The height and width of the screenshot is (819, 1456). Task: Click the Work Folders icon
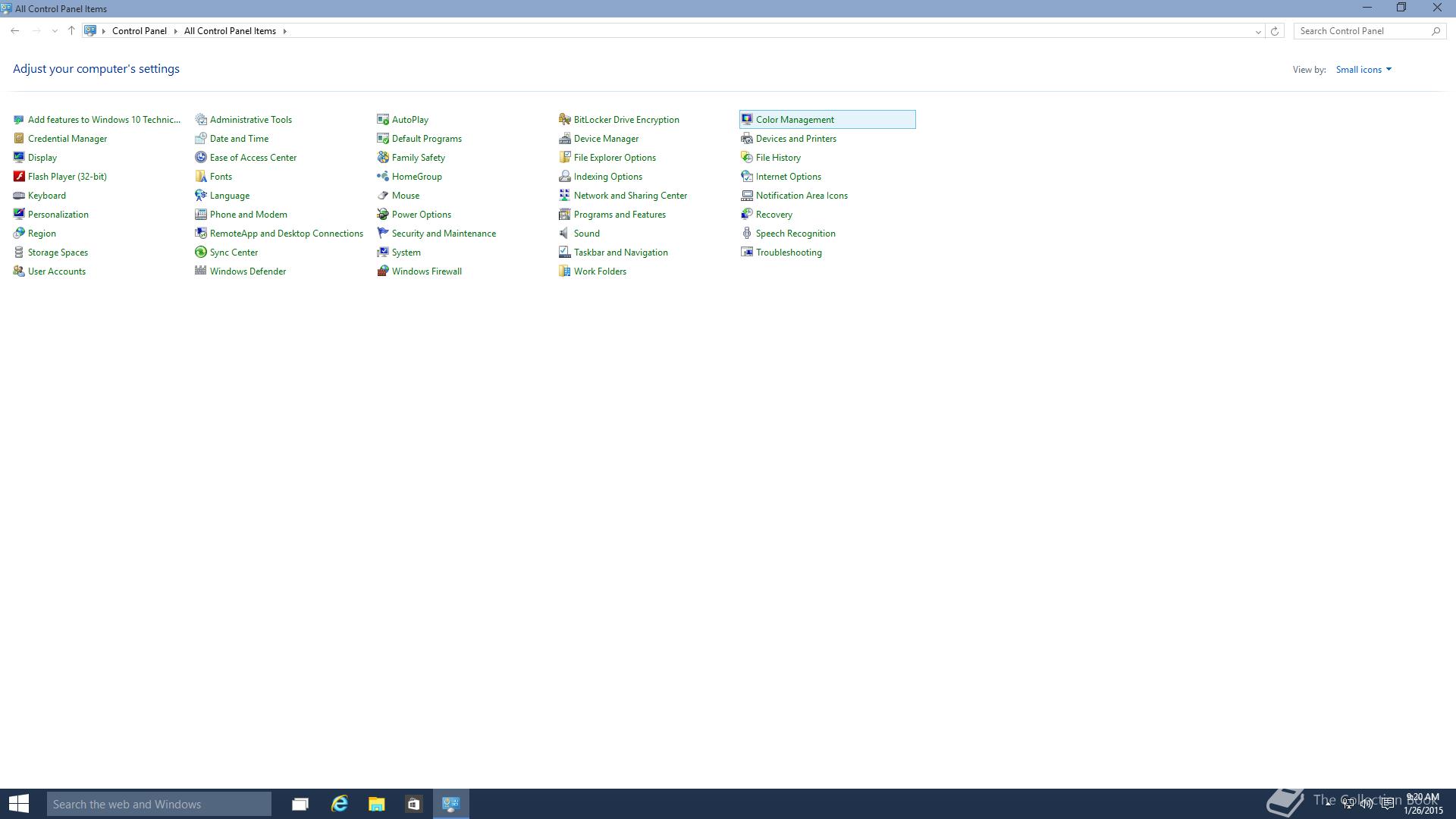point(565,271)
